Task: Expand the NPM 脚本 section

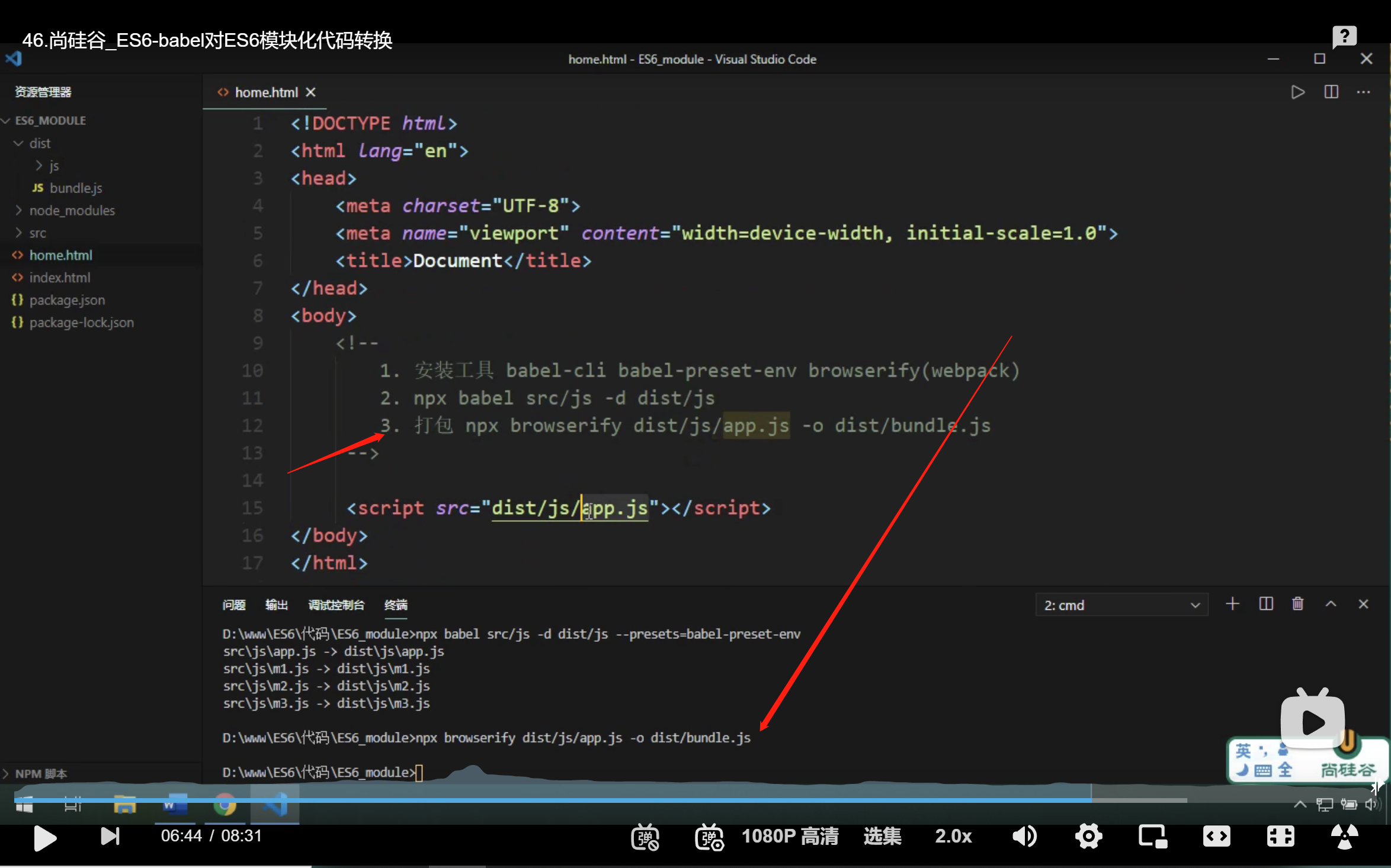Action: pyautogui.click(x=40, y=773)
